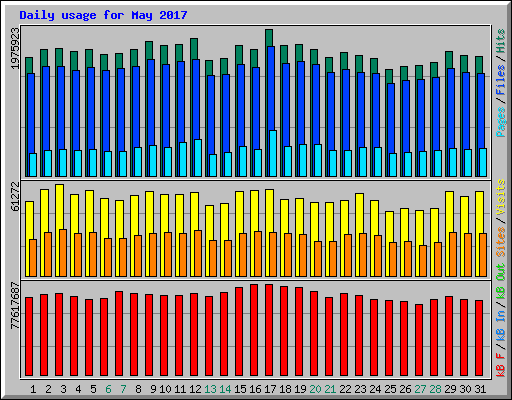Screen dimensions: 512x400
Task: Click day label 5 on the x-axis
Action: coord(93,389)
